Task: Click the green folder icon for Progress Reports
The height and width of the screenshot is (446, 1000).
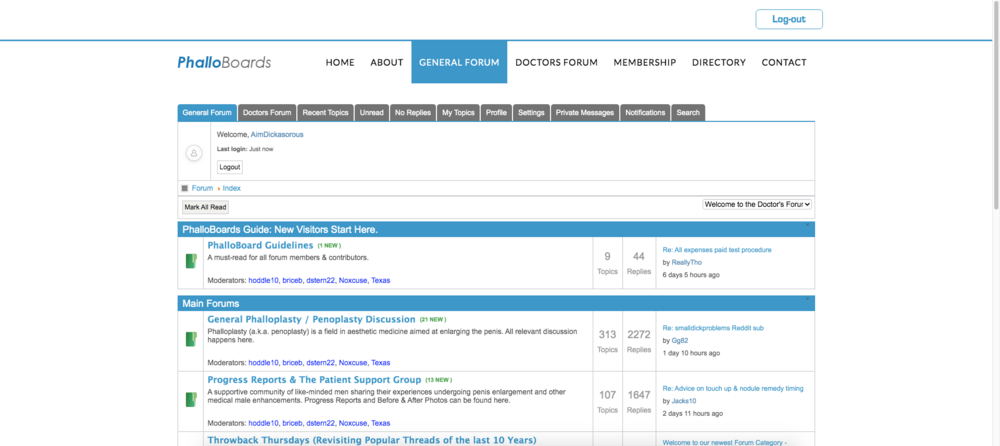Action: coord(191,399)
